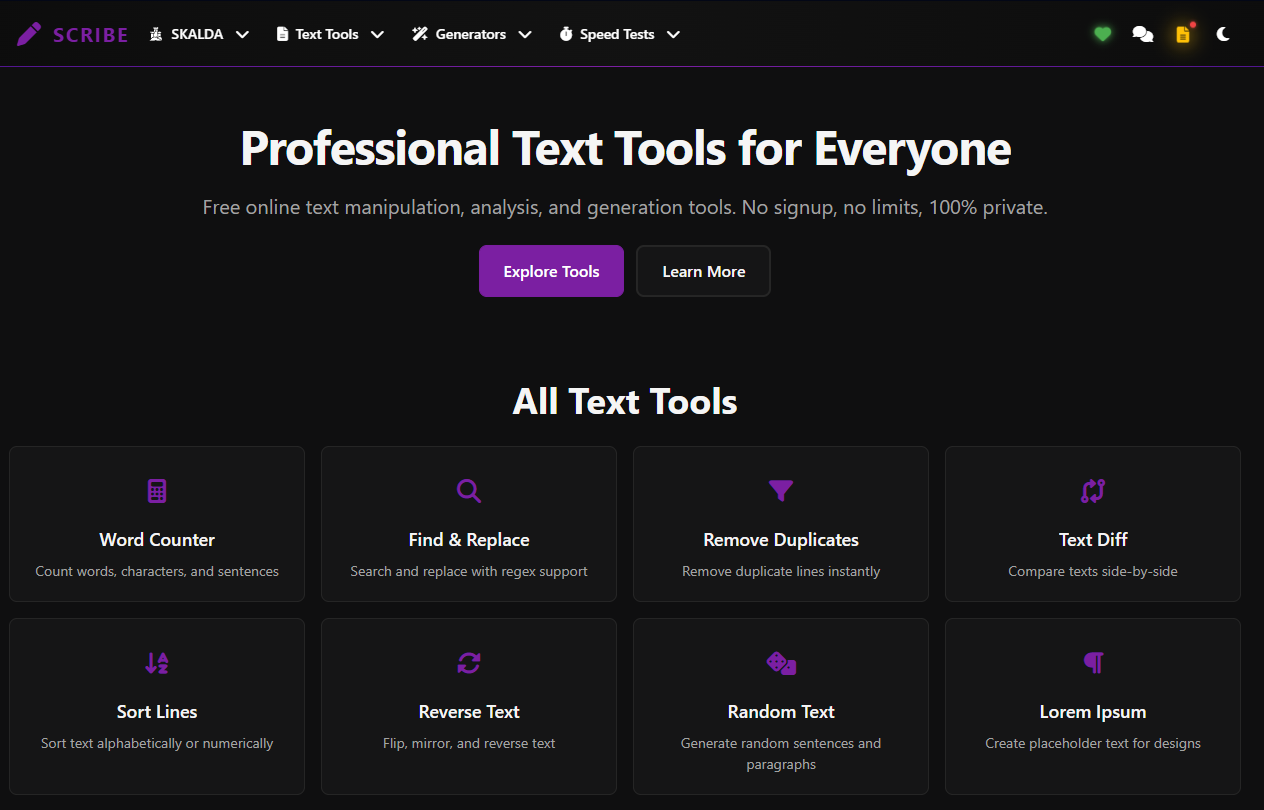The height and width of the screenshot is (810, 1264).
Task: Click the Learn More button
Action: [703, 270]
